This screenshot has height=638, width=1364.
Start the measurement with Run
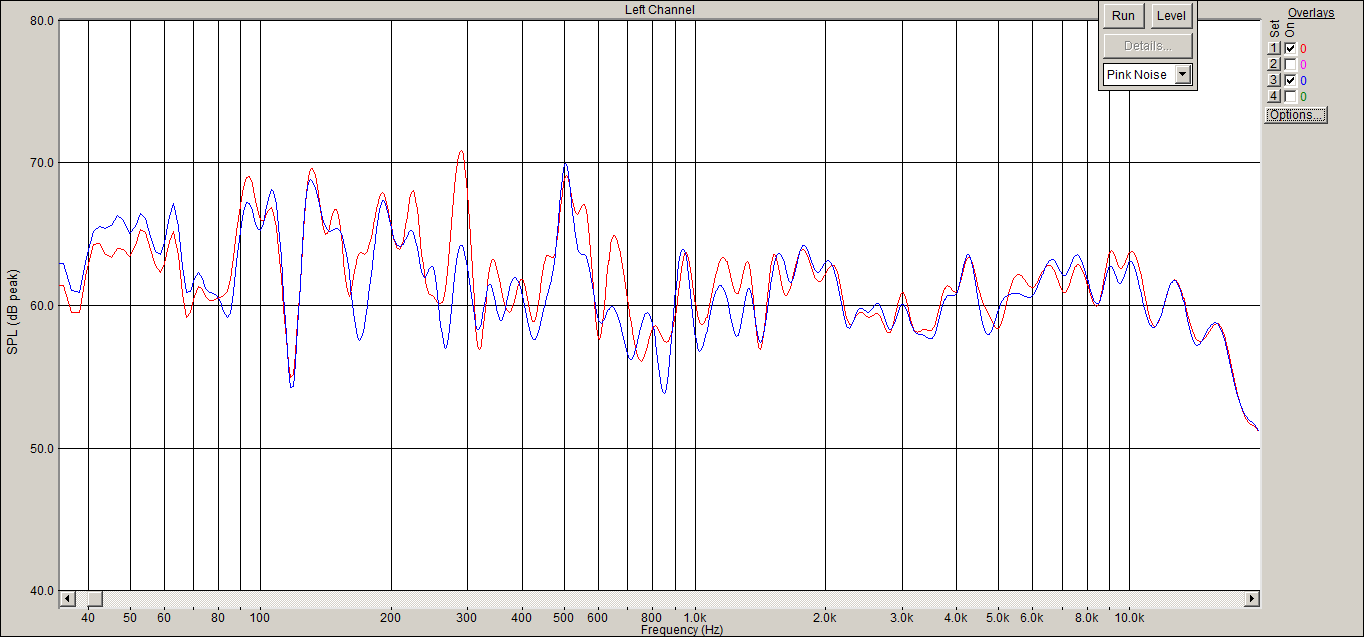1123,16
